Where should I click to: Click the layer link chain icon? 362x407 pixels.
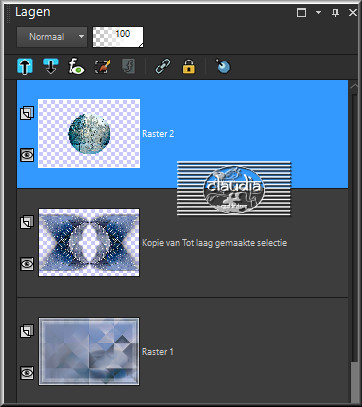163,66
